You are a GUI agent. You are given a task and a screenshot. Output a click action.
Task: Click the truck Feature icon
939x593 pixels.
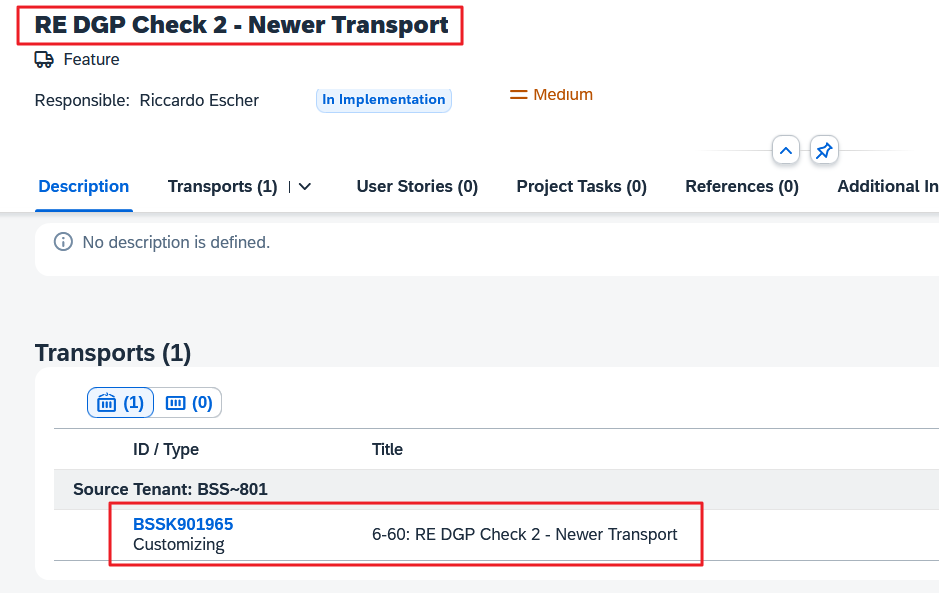click(44, 60)
